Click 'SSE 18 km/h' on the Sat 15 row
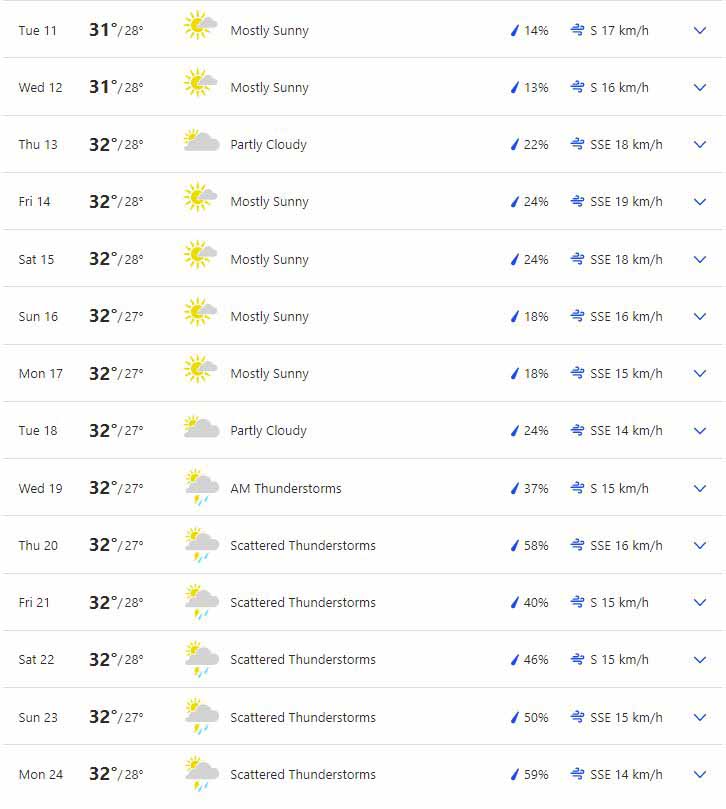 626,260
